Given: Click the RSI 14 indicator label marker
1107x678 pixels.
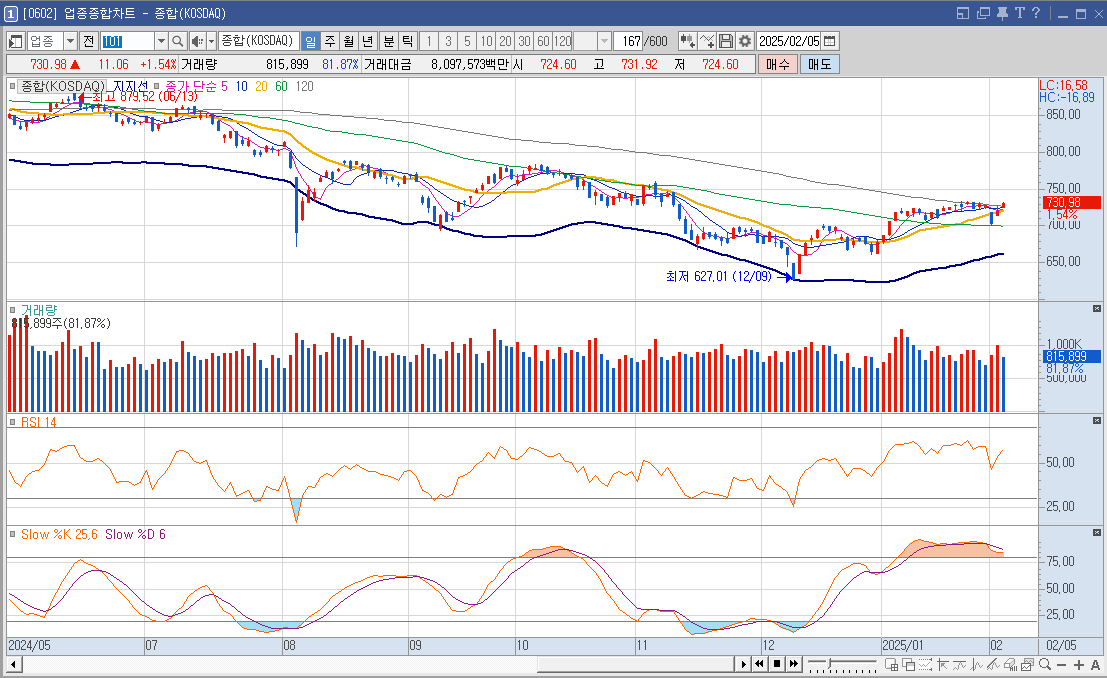Looking at the screenshot, I should click(x=13, y=422).
